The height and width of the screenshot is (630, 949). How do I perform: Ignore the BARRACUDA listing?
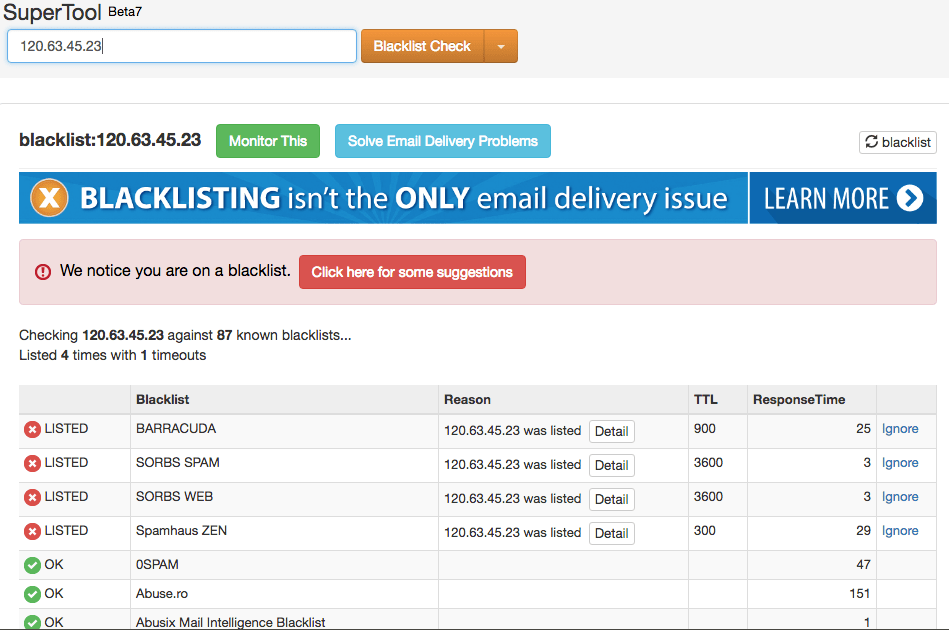[900, 429]
